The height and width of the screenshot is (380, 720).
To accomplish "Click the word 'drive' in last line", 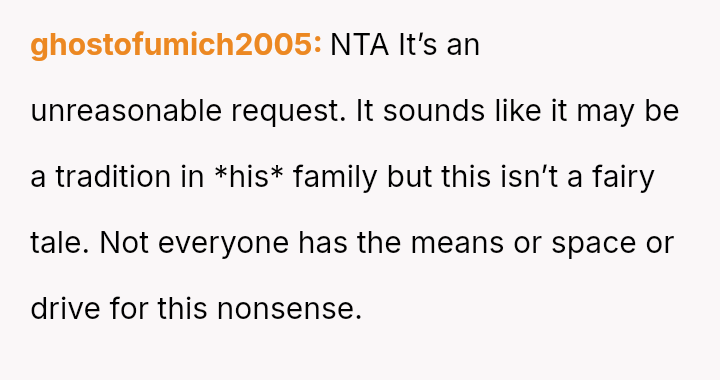I will (65, 308).
